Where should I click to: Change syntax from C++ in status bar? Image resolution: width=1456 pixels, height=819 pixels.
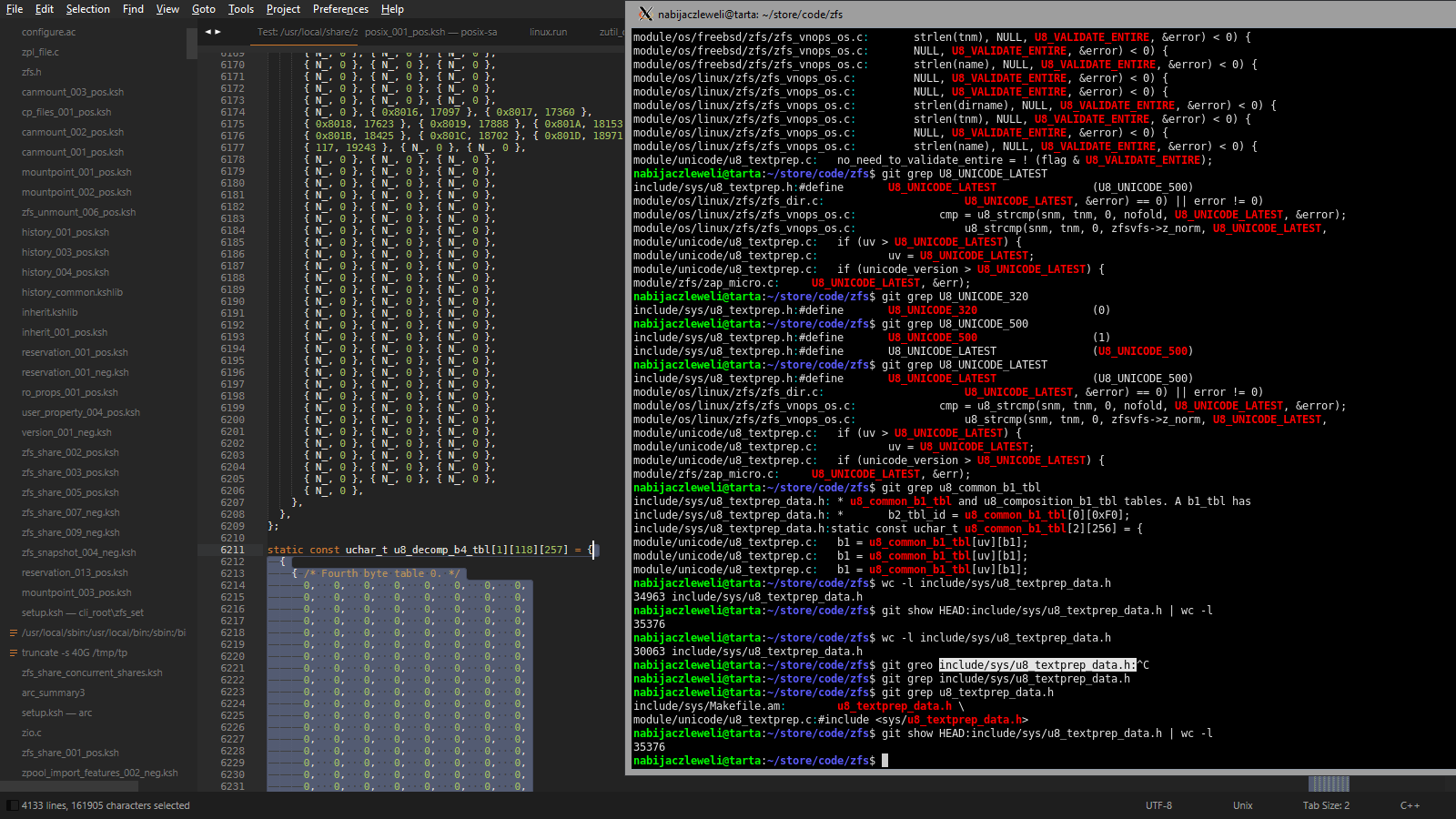(x=1410, y=805)
